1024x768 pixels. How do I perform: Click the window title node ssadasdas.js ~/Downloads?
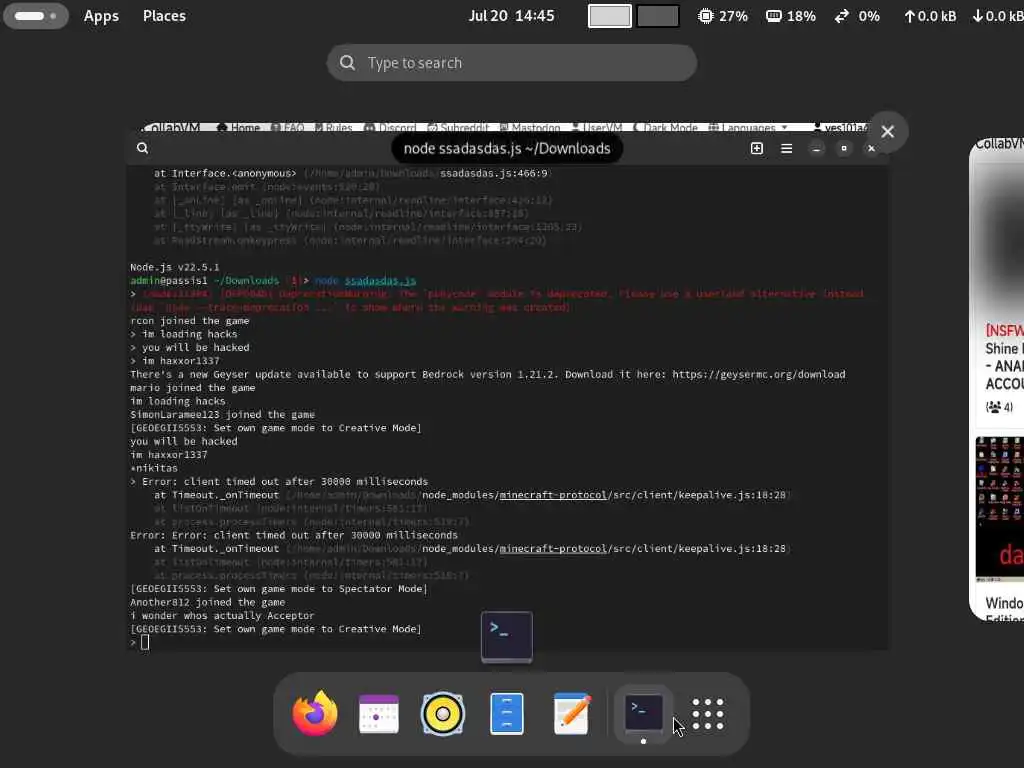pos(507,148)
